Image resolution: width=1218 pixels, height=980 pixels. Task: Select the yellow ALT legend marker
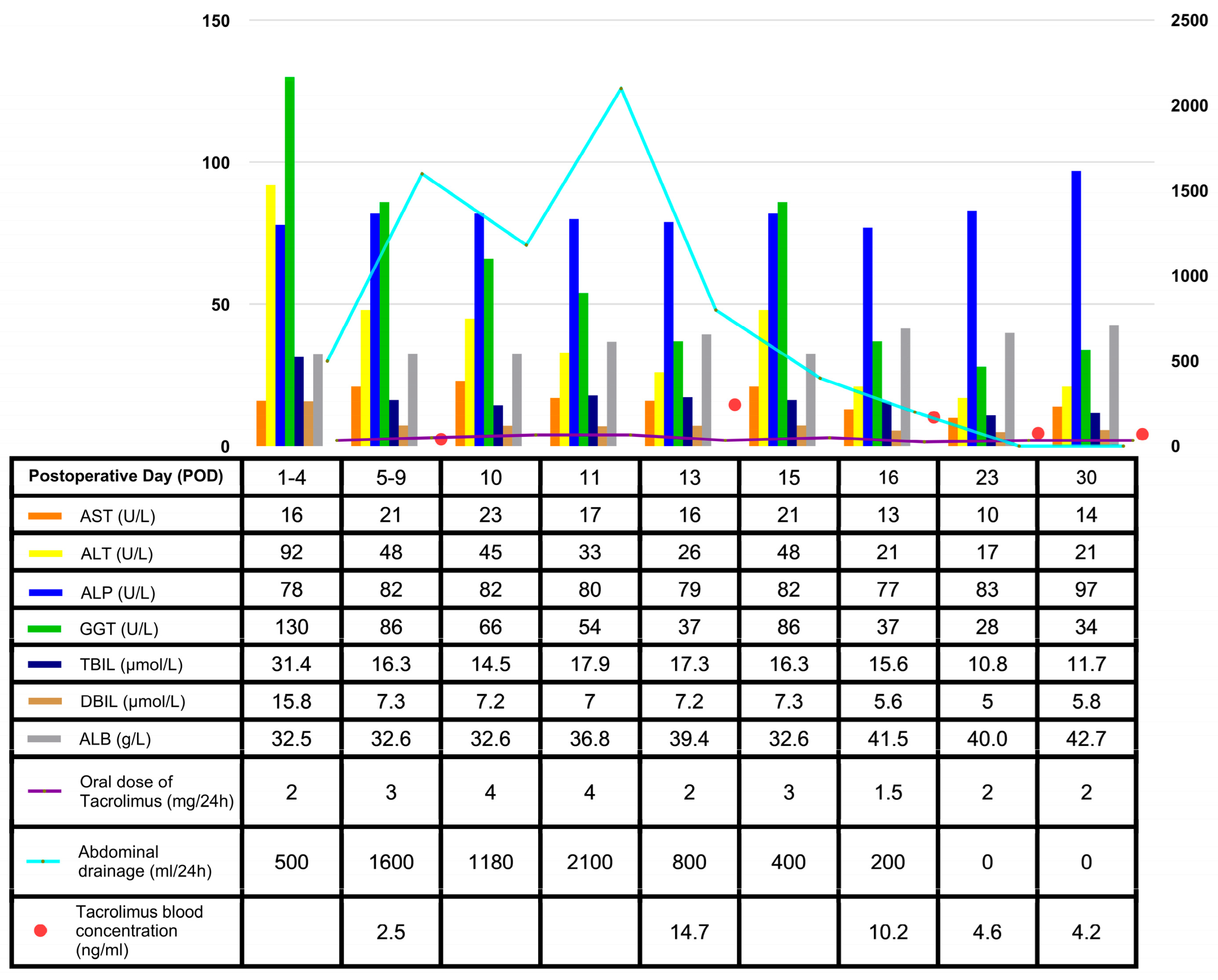click(45, 554)
